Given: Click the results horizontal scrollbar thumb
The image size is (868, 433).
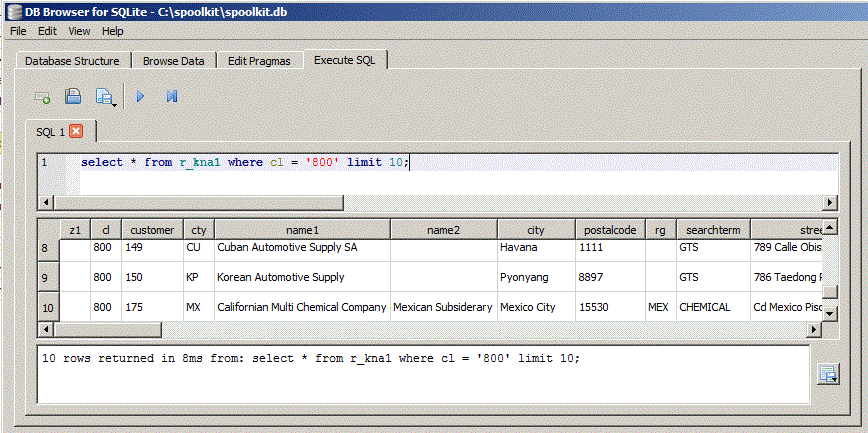Looking at the screenshot, I should tap(107, 329).
